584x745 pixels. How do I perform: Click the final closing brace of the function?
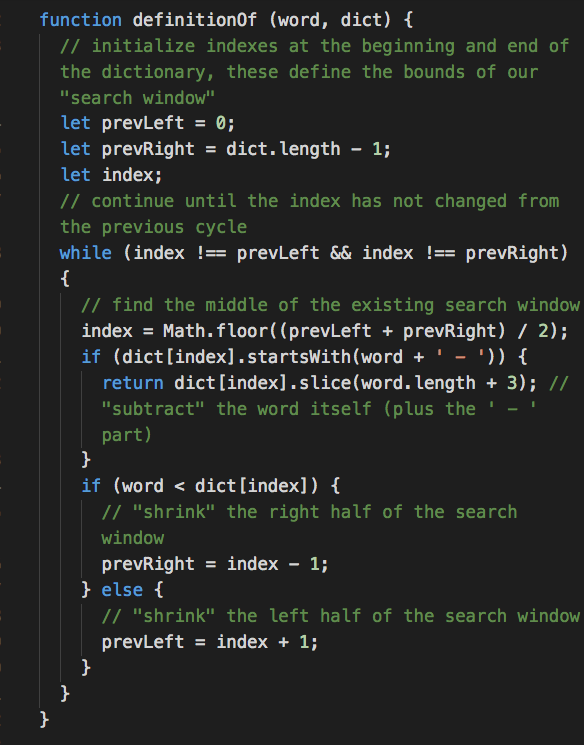[x=44, y=719]
